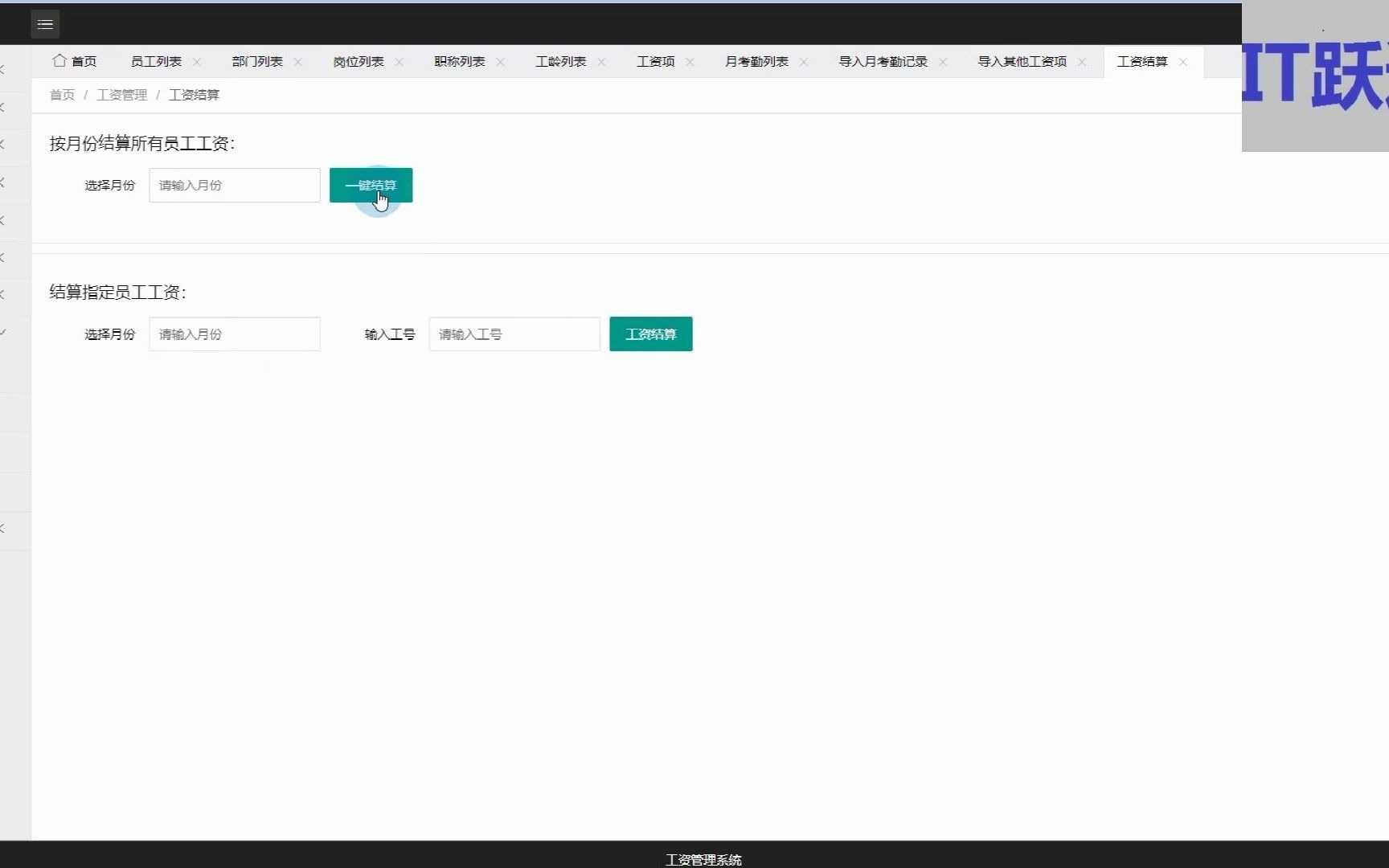Open the 工龄列表 tab
The width and height of the screenshot is (1389, 868).
559,61
